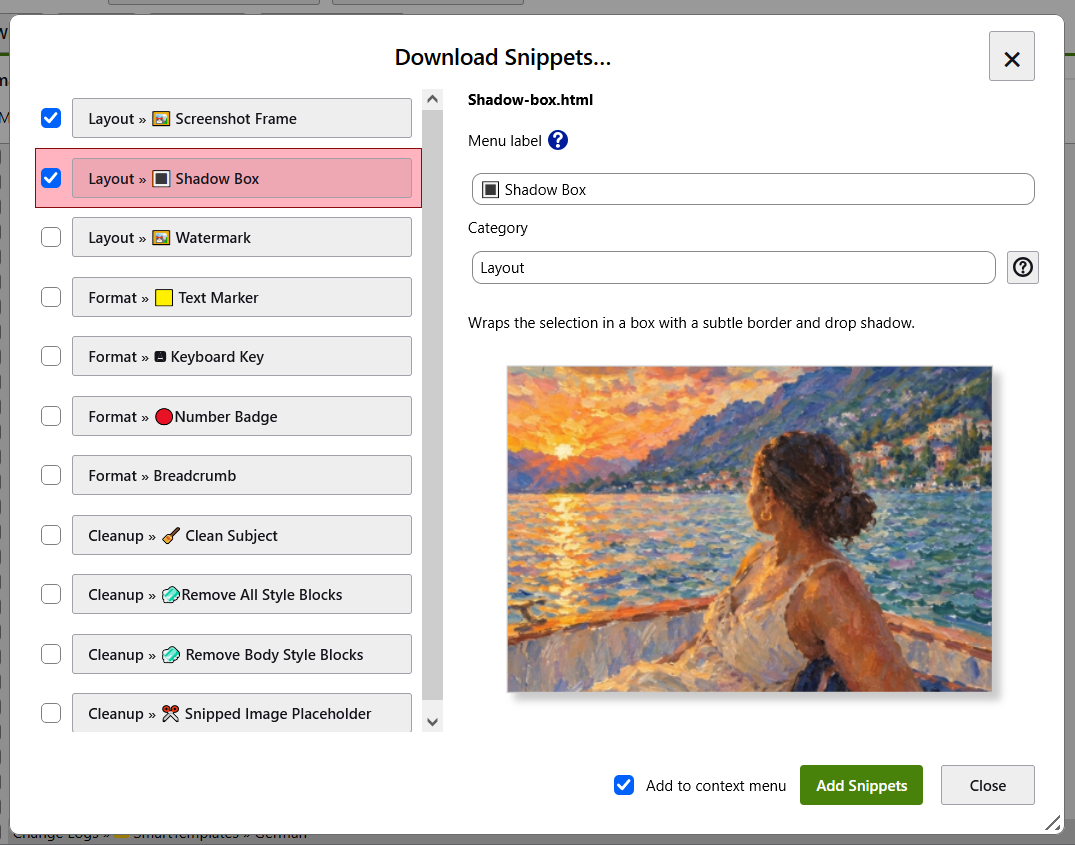This screenshot has height=845, width=1075.
Task: Check the Remove All Style Blocks checkbox
Action: click(x=51, y=594)
